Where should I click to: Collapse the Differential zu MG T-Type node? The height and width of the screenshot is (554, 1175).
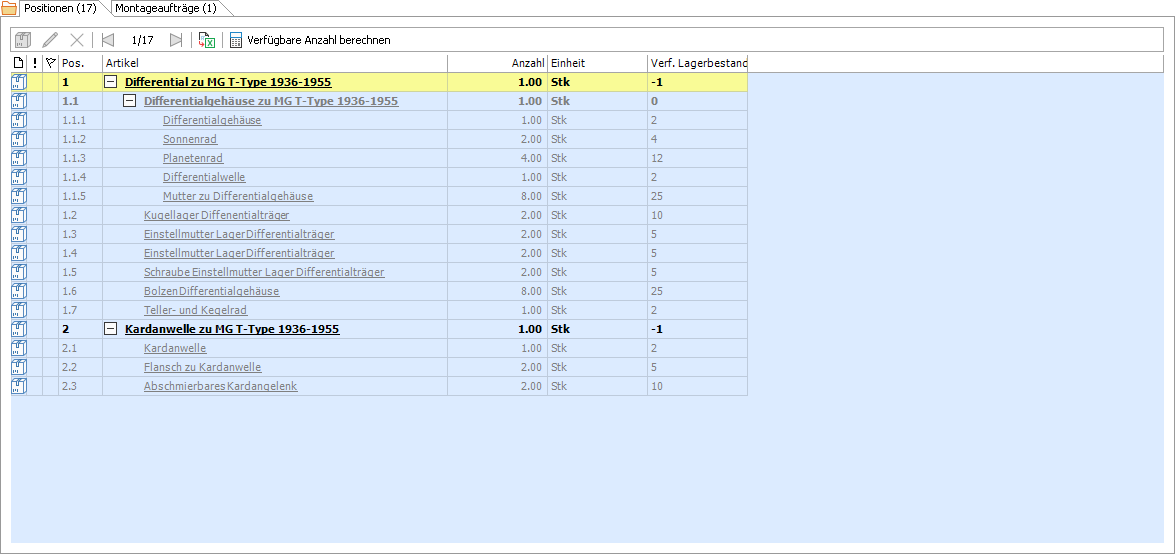(x=111, y=82)
